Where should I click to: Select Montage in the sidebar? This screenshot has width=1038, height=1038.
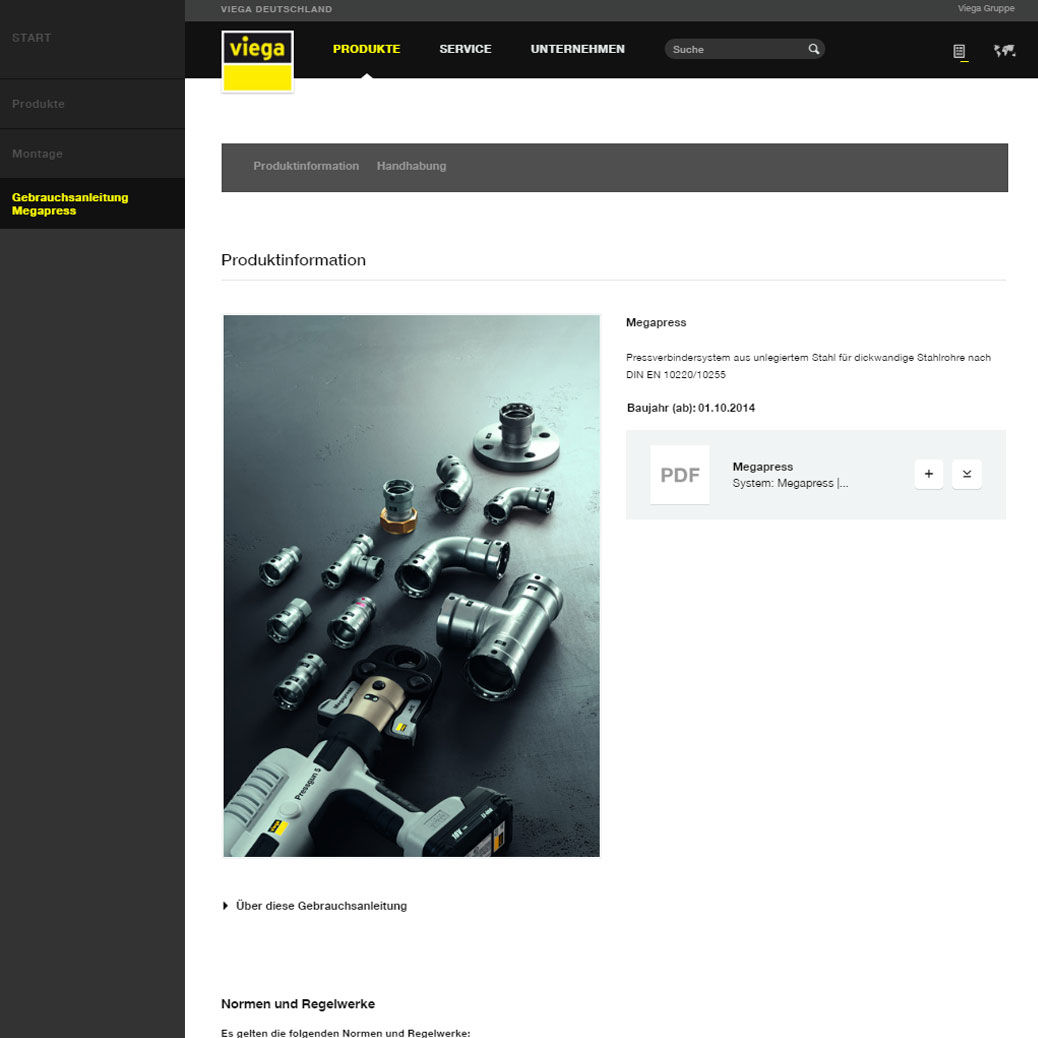click(x=93, y=154)
